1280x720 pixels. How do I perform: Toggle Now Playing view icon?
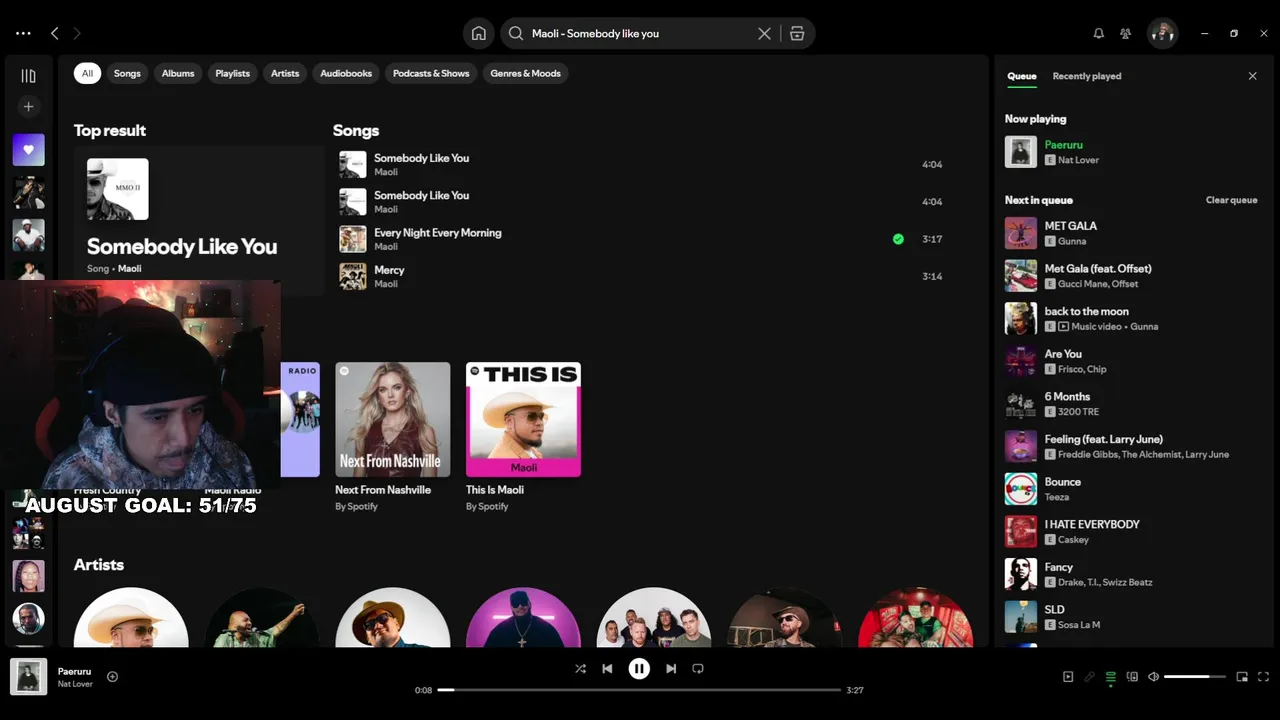(1068, 677)
